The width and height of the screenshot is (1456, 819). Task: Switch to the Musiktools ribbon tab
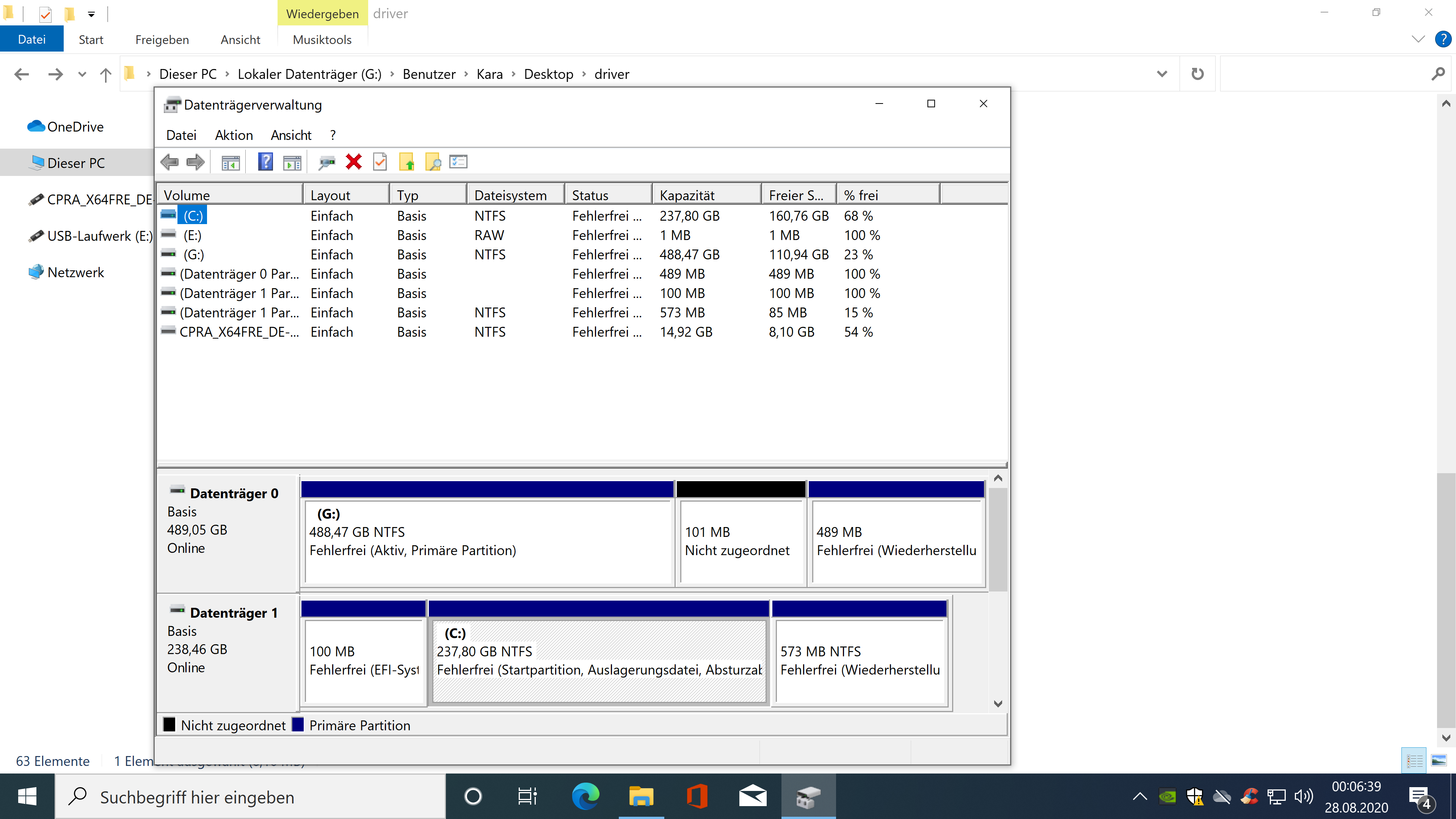point(322,39)
